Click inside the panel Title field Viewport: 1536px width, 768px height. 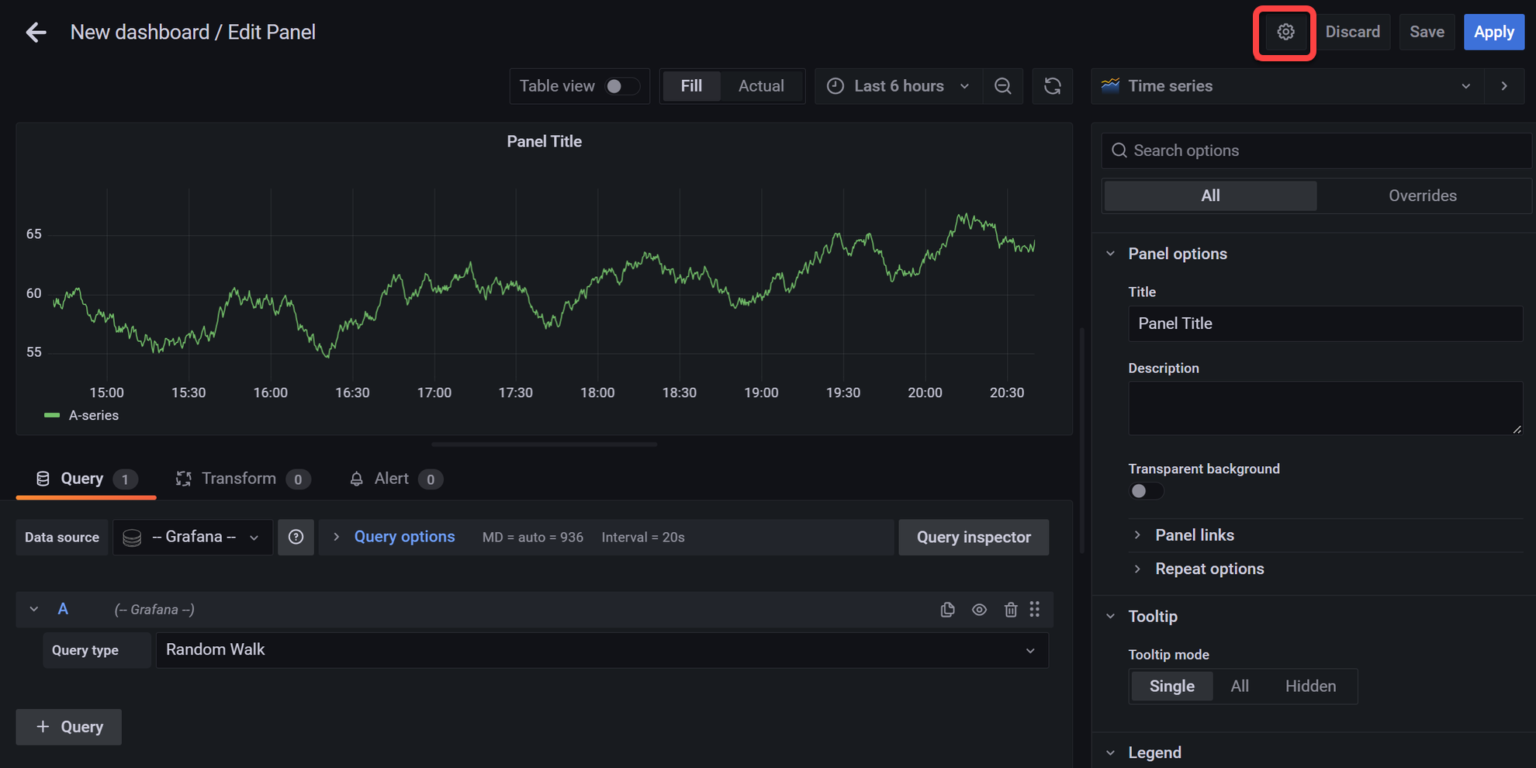click(1325, 323)
